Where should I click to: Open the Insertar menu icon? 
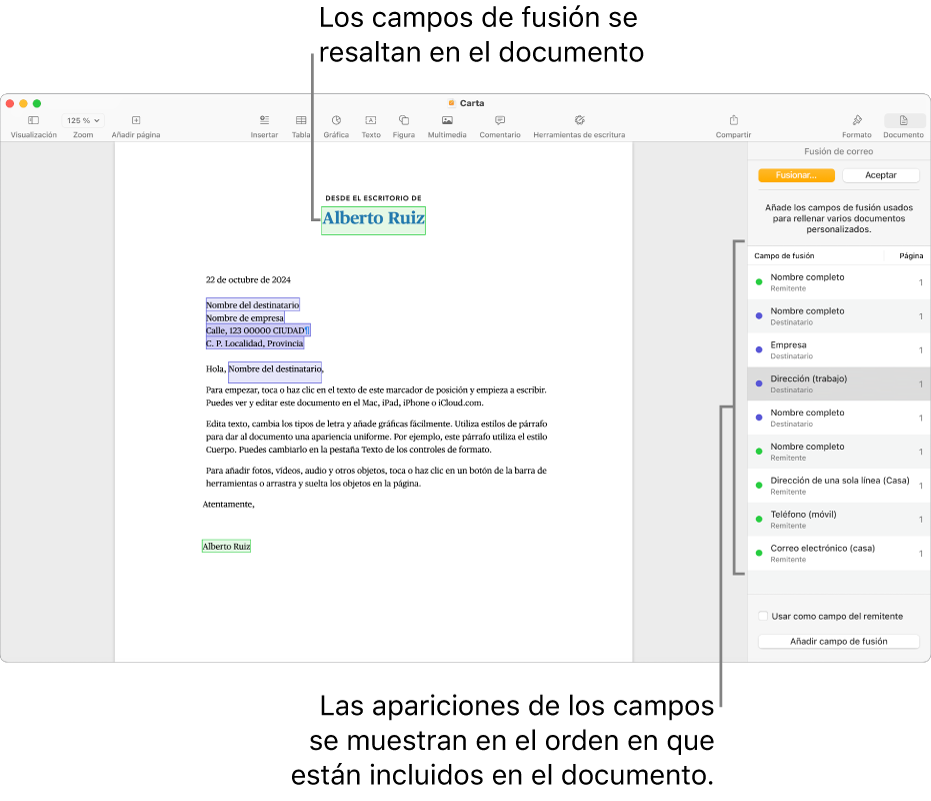click(x=264, y=121)
